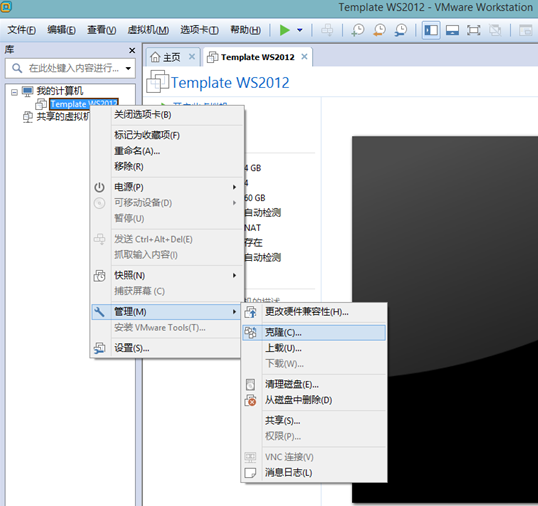538x506 pixels.
Task: Choose 共享(S)... from the submenu
Action: pyautogui.click(x=314, y=421)
